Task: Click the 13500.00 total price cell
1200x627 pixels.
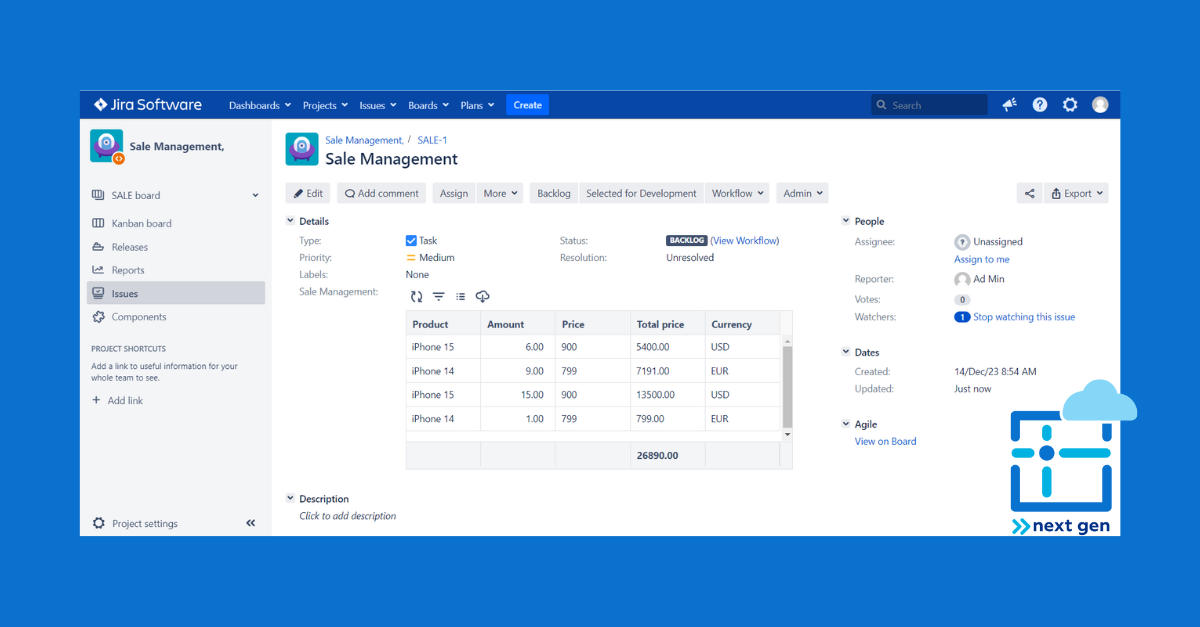Action: pos(668,395)
